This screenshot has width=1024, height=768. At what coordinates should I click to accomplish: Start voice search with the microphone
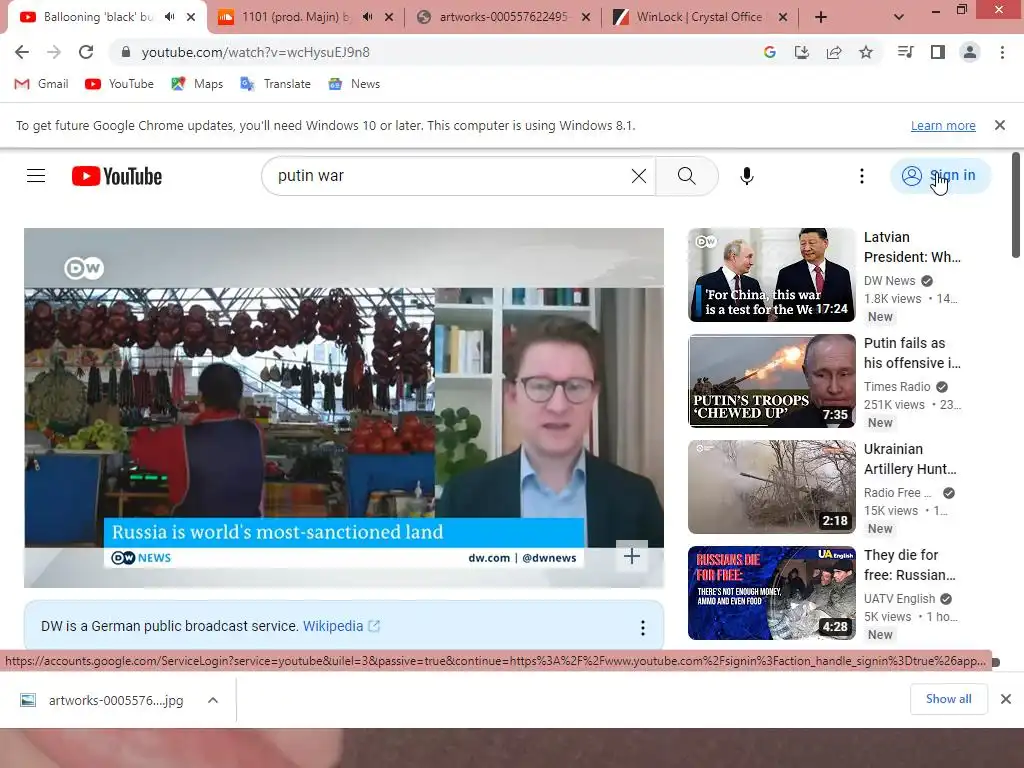tap(747, 176)
